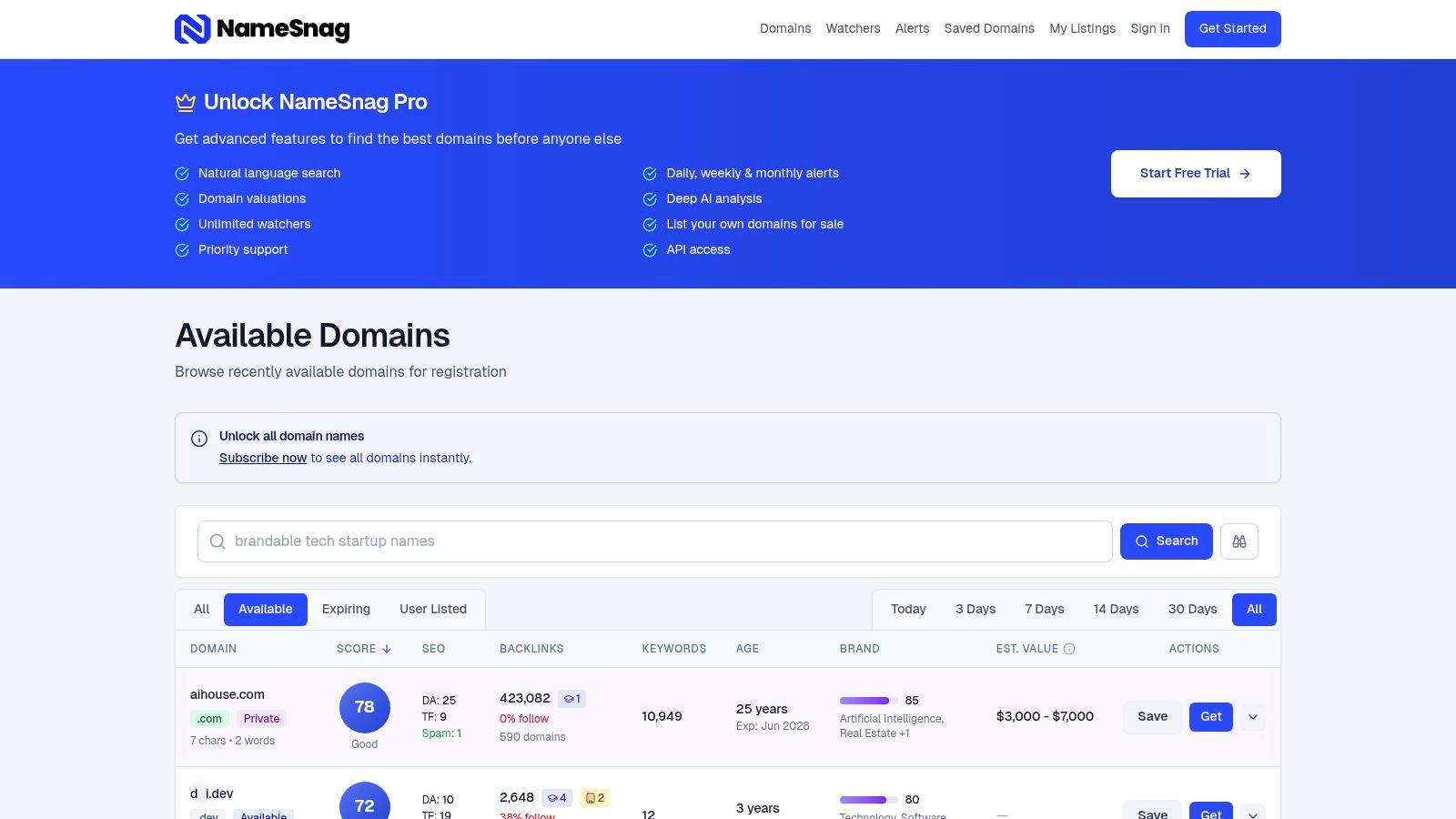Filter by 3 Days

pos(976,610)
